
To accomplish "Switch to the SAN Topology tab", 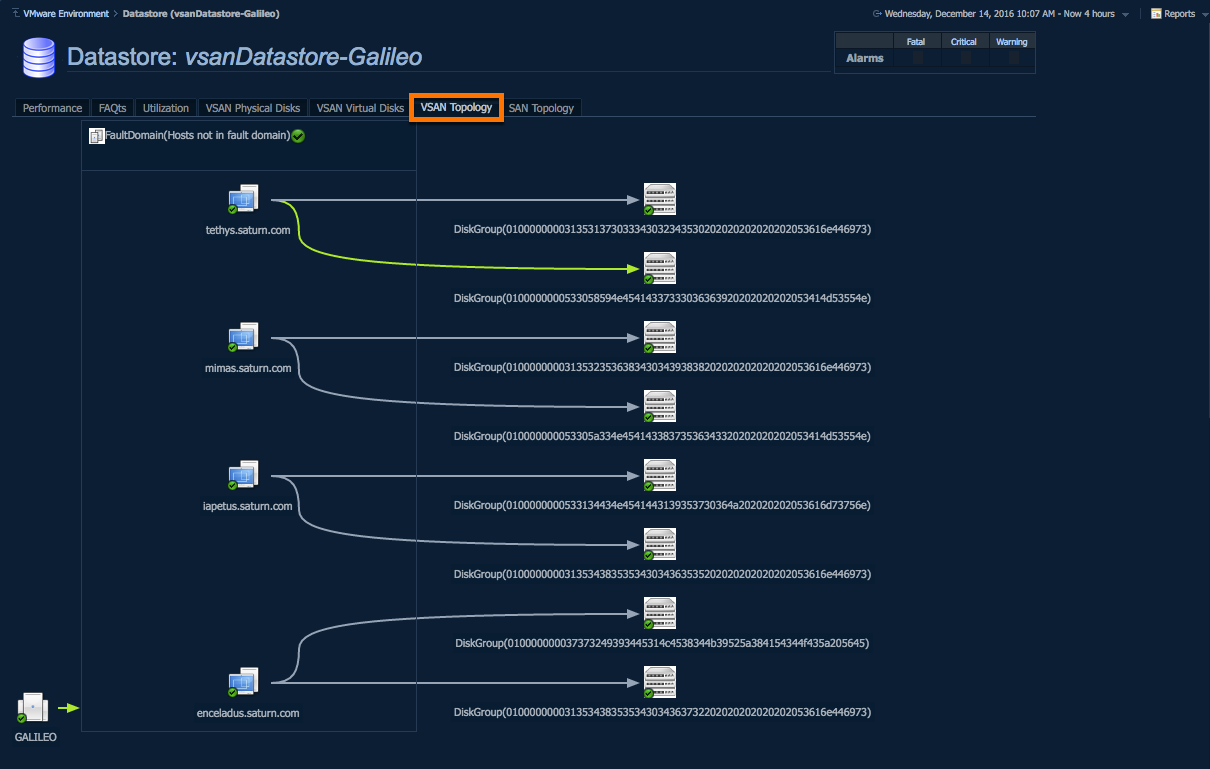I will [541, 108].
